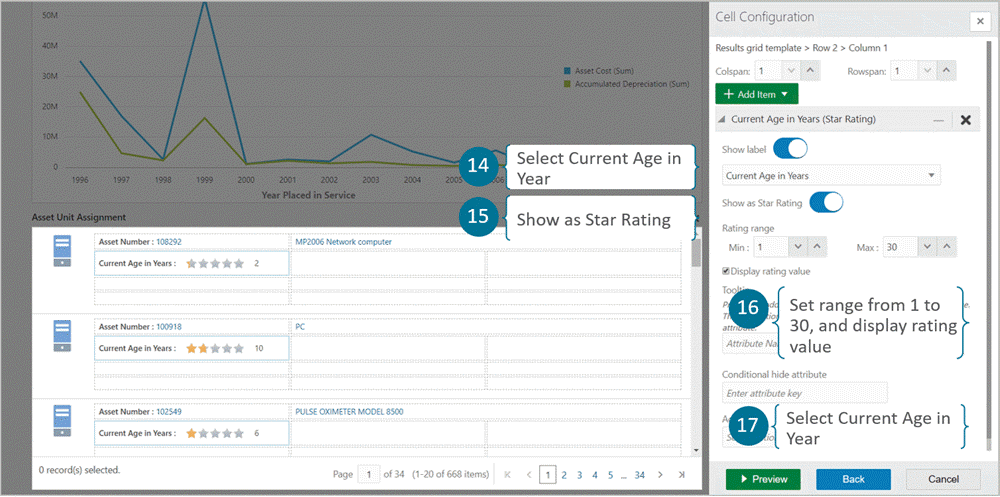The width and height of the screenshot is (1000, 497).
Task: Click the asset icon for 108292
Action: [62, 251]
